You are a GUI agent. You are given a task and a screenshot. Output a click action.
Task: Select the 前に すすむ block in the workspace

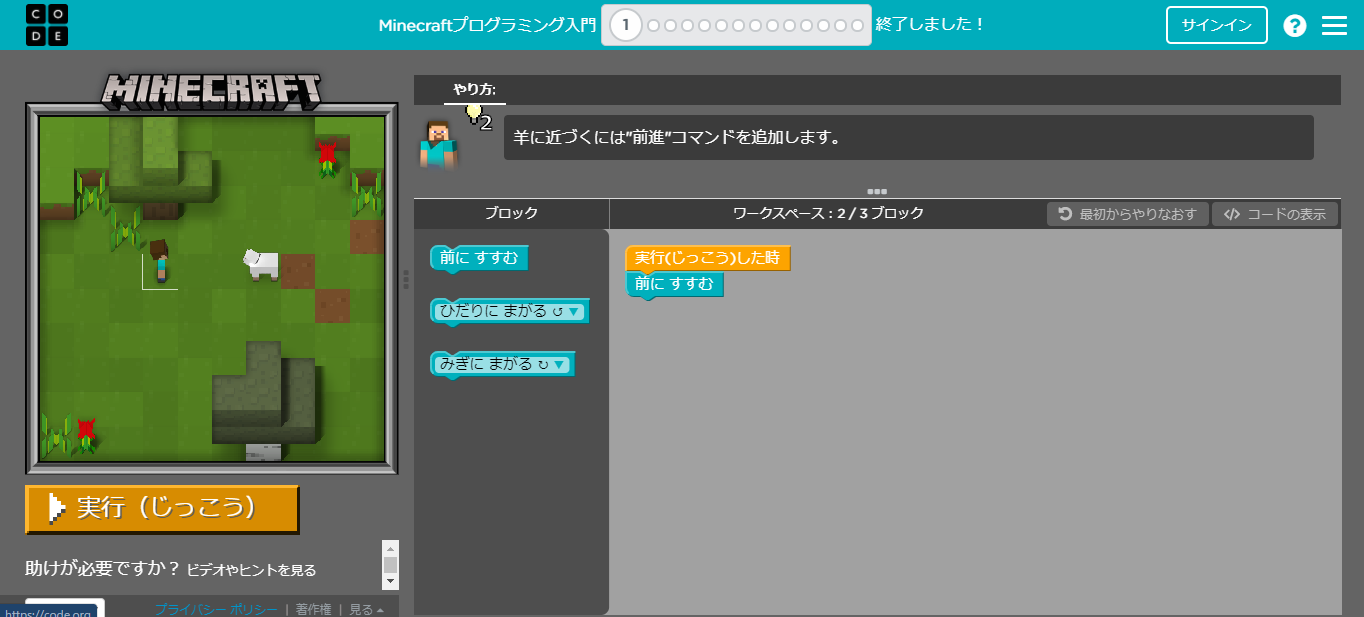pos(674,284)
